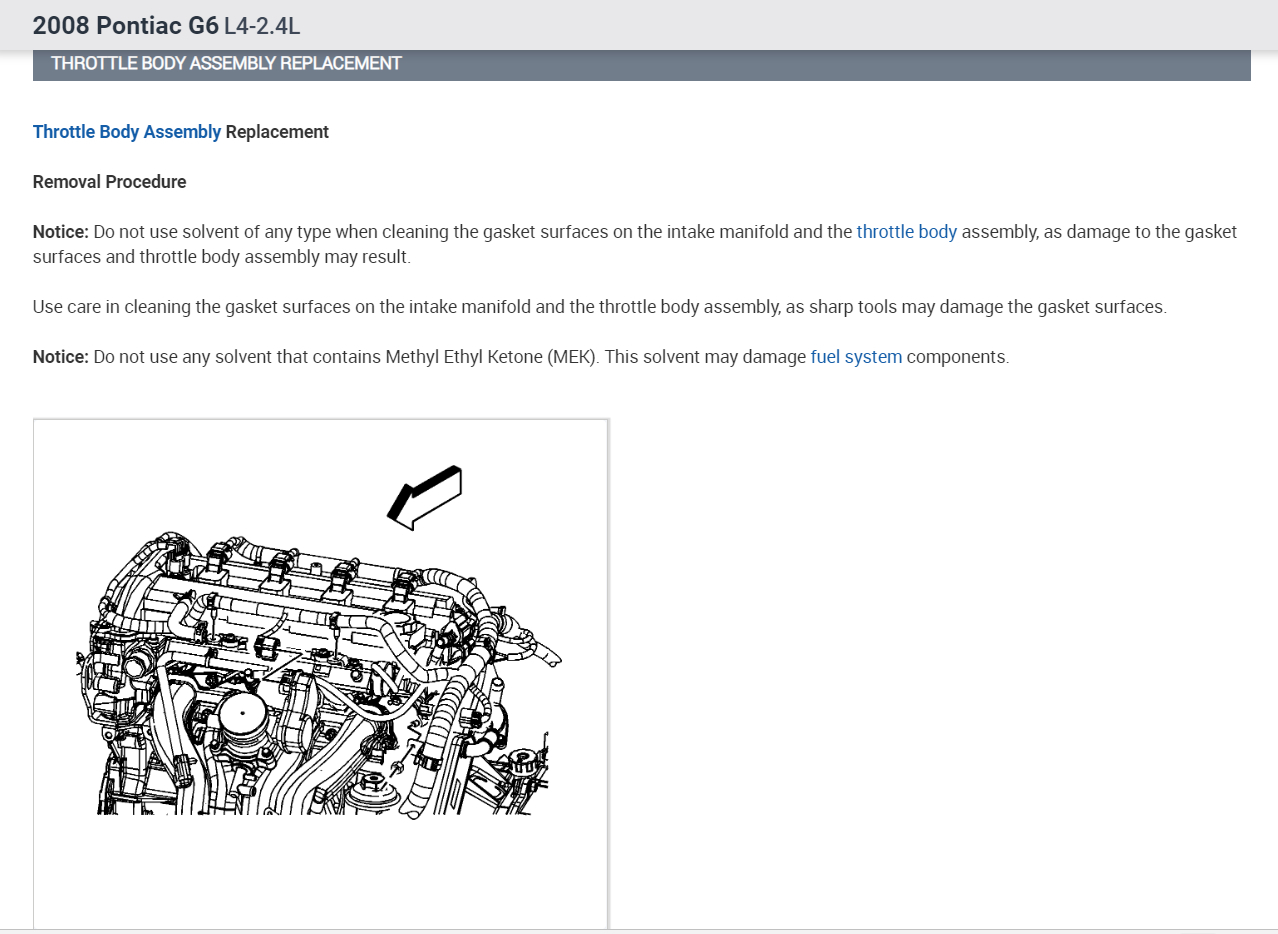The width and height of the screenshot is (1278, 934).
Task: Click the Throttle Body Assembly Replacement header bar
Action: coord(641,64)
